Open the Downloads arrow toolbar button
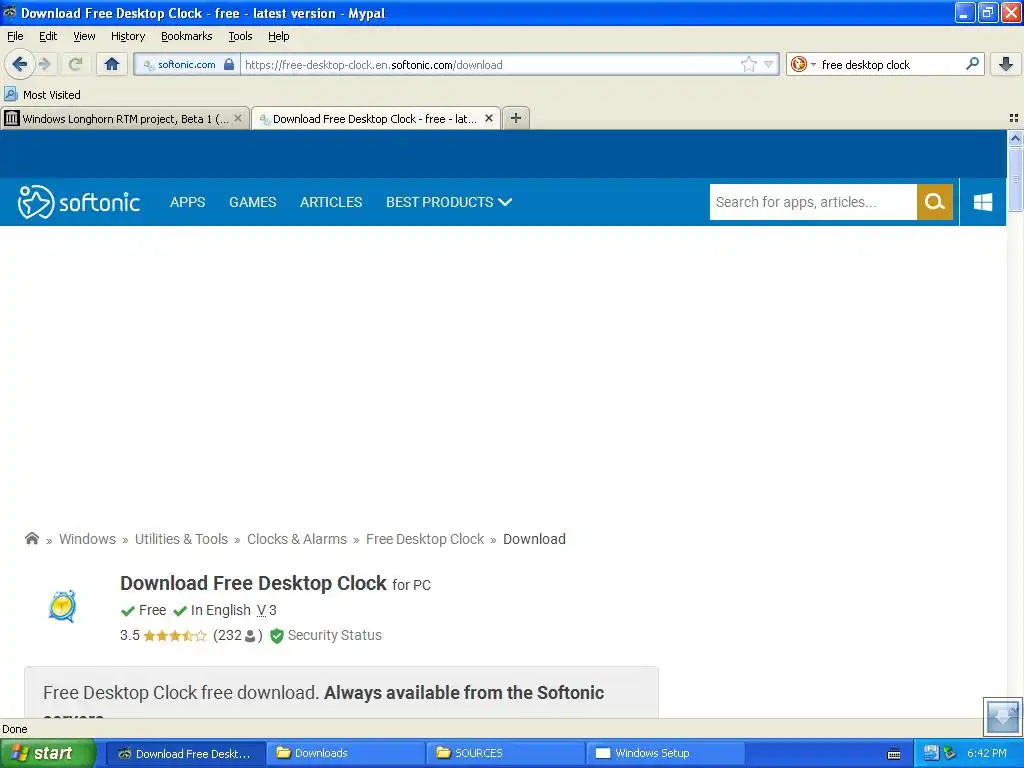This screenshot has width=1024, height=768. [x=1006, y=64]
